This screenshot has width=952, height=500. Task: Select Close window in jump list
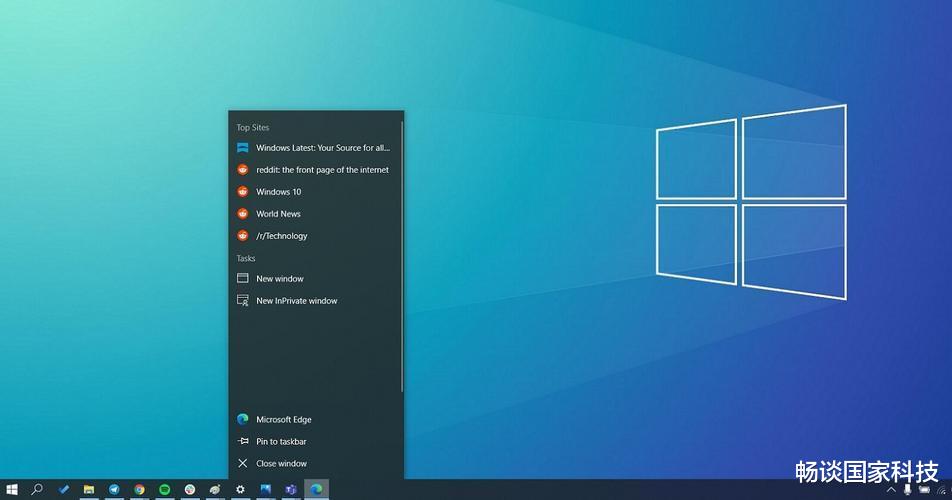(x=315, y=463)
